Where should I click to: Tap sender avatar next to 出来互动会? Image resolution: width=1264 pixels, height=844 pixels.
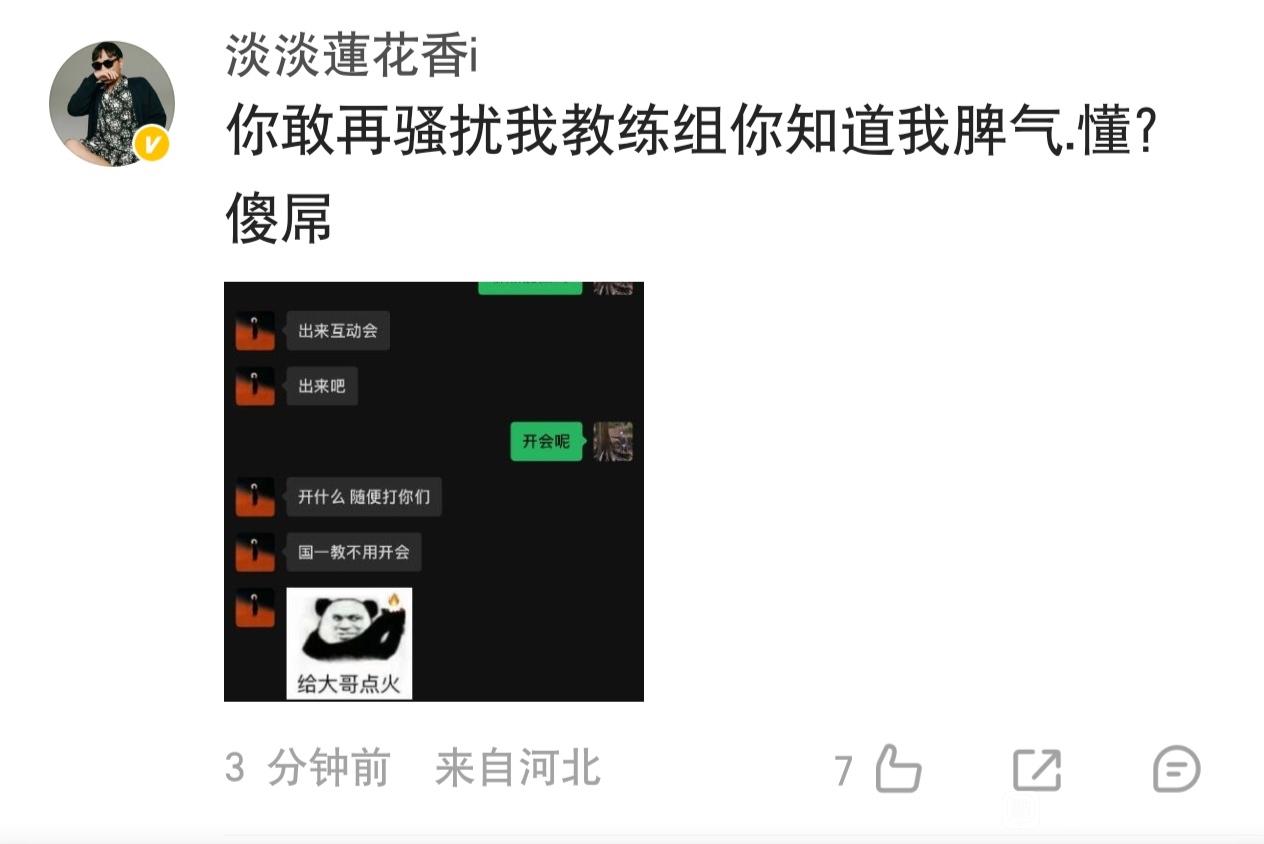(x=255, y=331)
